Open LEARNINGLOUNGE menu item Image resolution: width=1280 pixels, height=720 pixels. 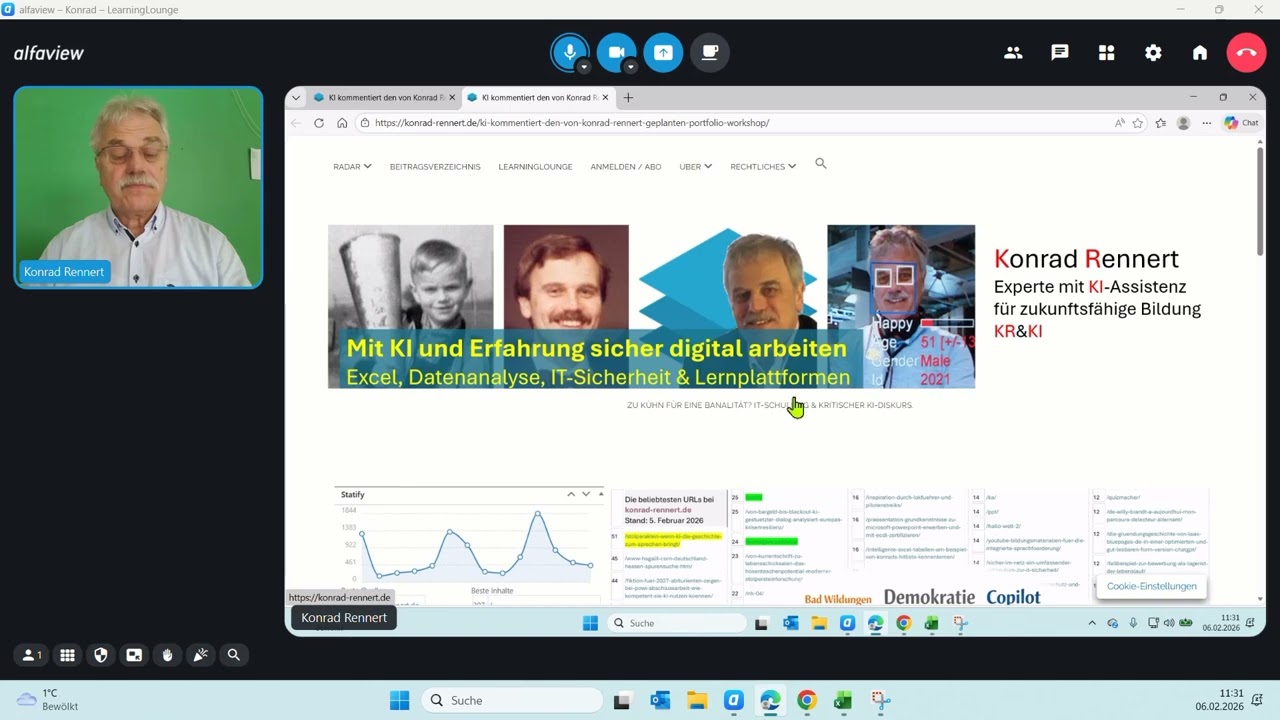[535, 167]
